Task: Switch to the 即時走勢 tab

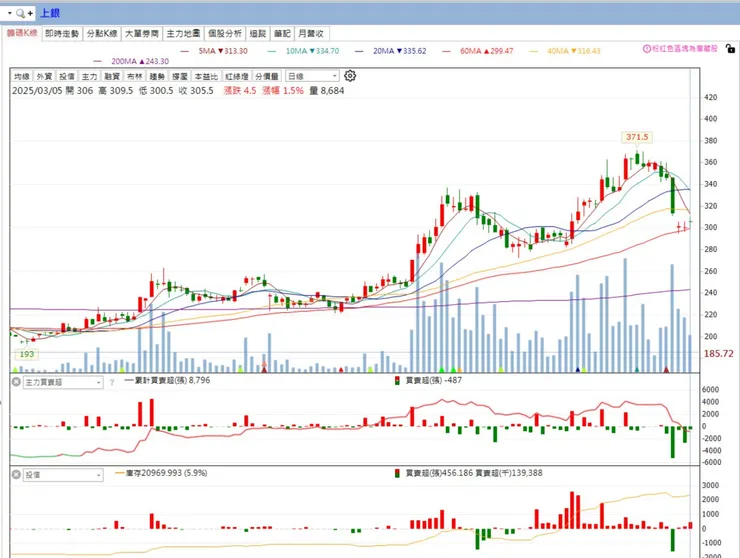Action: (x=62, y=34)
